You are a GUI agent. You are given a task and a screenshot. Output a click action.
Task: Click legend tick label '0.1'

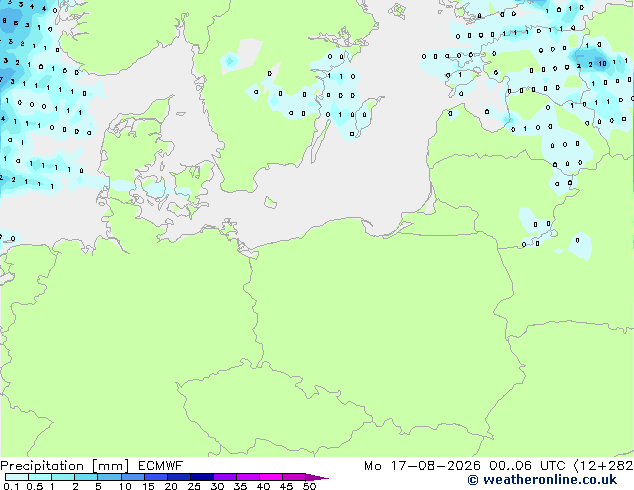click(x=11, y=486)
